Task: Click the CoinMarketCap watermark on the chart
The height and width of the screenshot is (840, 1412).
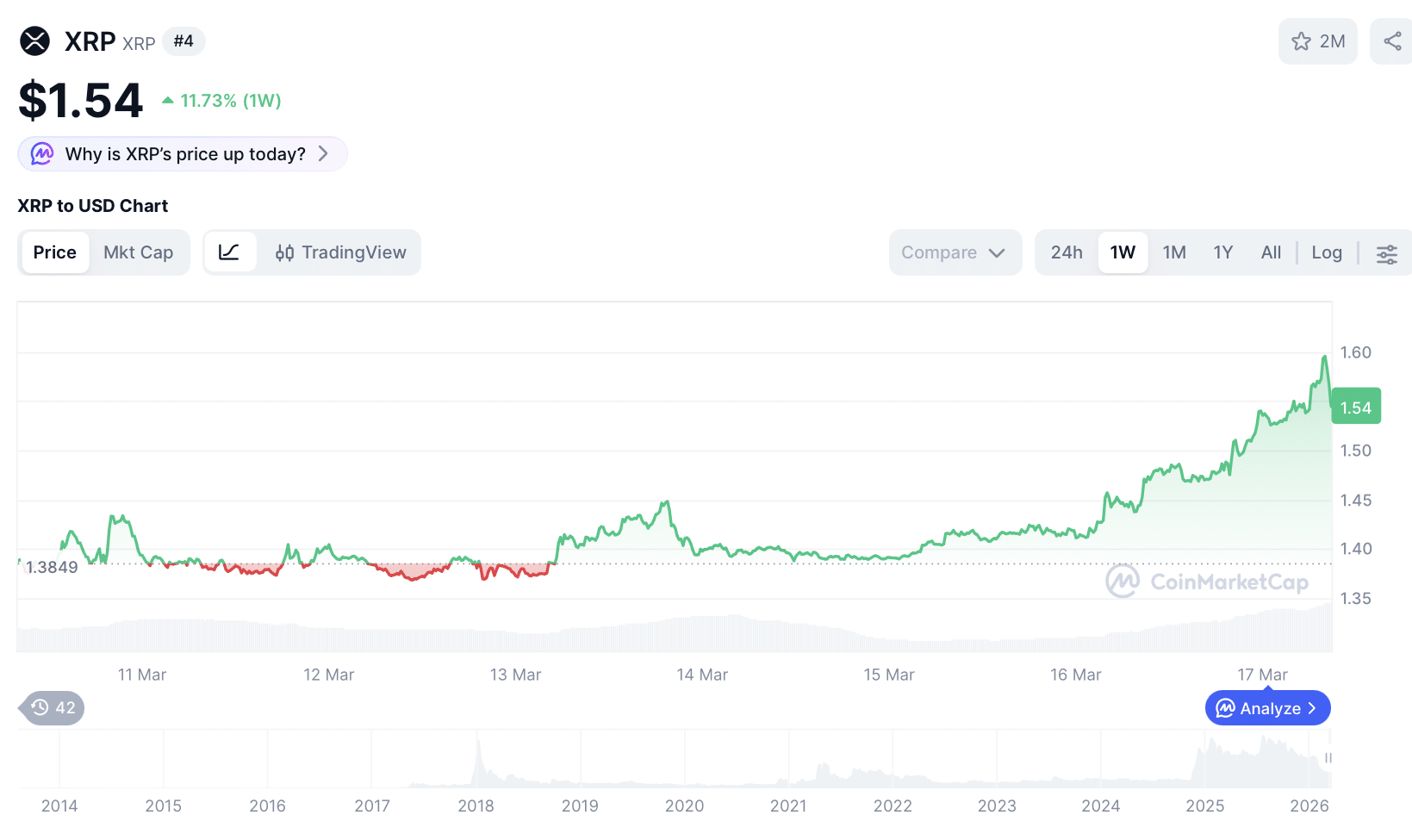Action: (1206, 582)
